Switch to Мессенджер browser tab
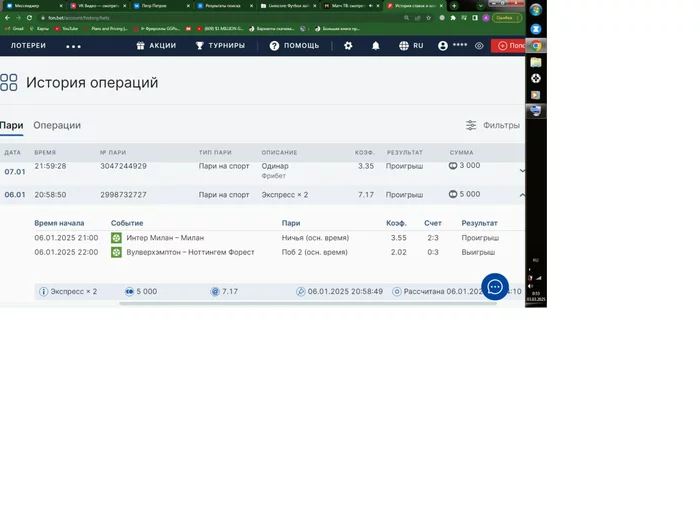This screenshot has height=525, width=700. tap(33, 6)
